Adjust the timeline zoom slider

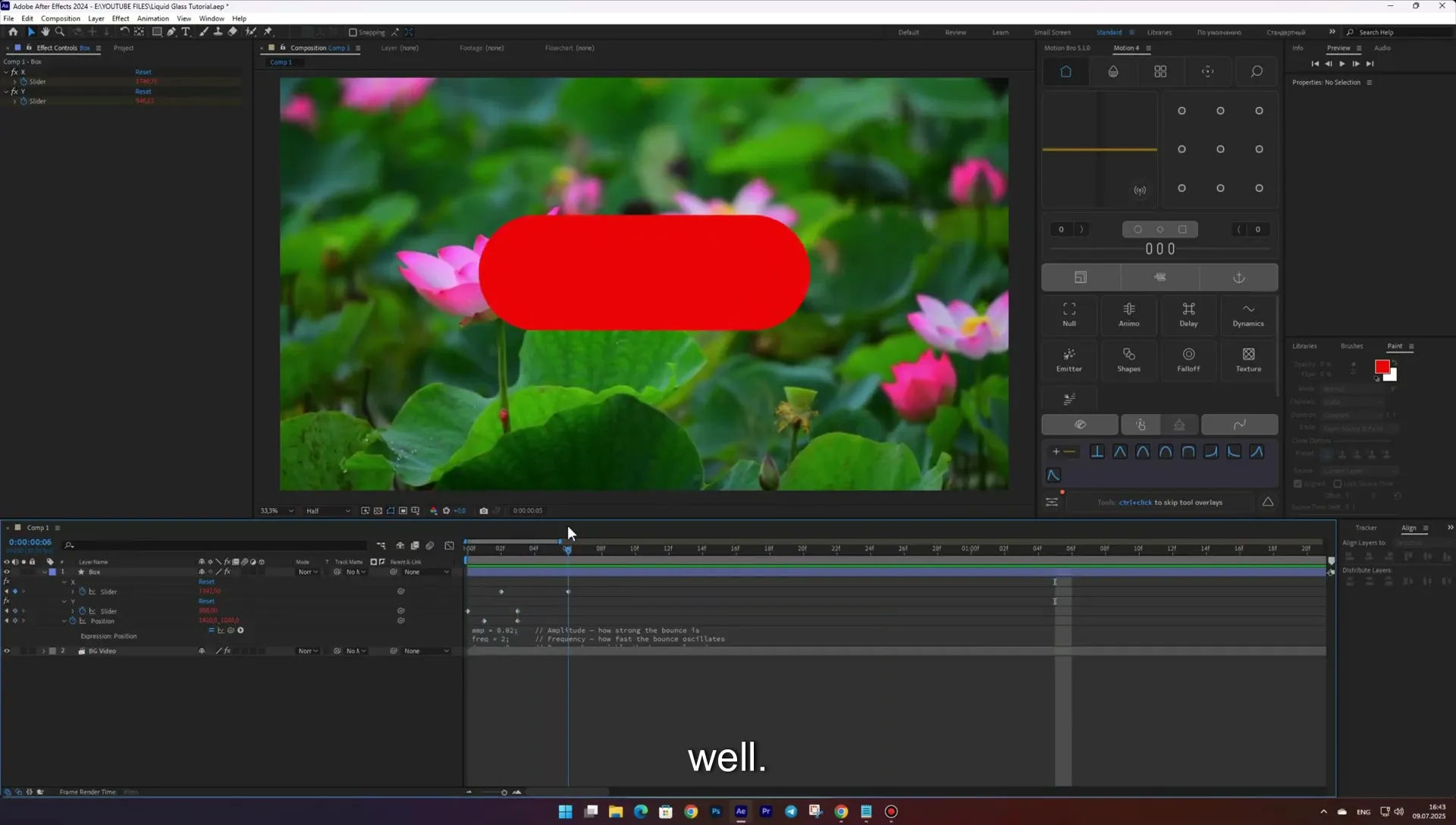point(504,792)
